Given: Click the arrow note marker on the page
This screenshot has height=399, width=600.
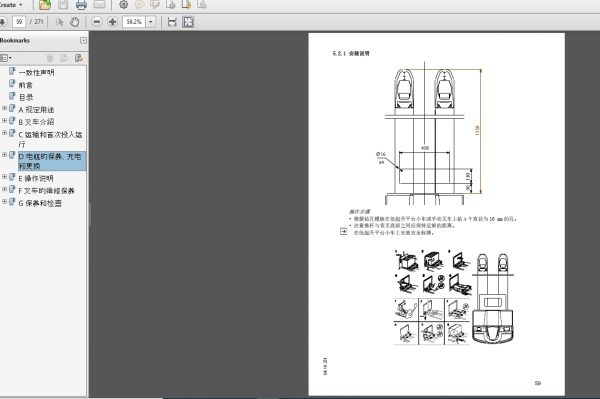Looking at the screenshot, I should point(344,231).
